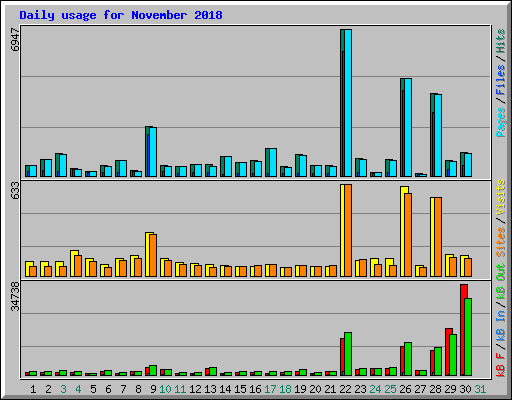Image resolution: width=512 pixels, height=400 pixels.
Task: Click green weekend day 24 axis label
Action: 375,389
